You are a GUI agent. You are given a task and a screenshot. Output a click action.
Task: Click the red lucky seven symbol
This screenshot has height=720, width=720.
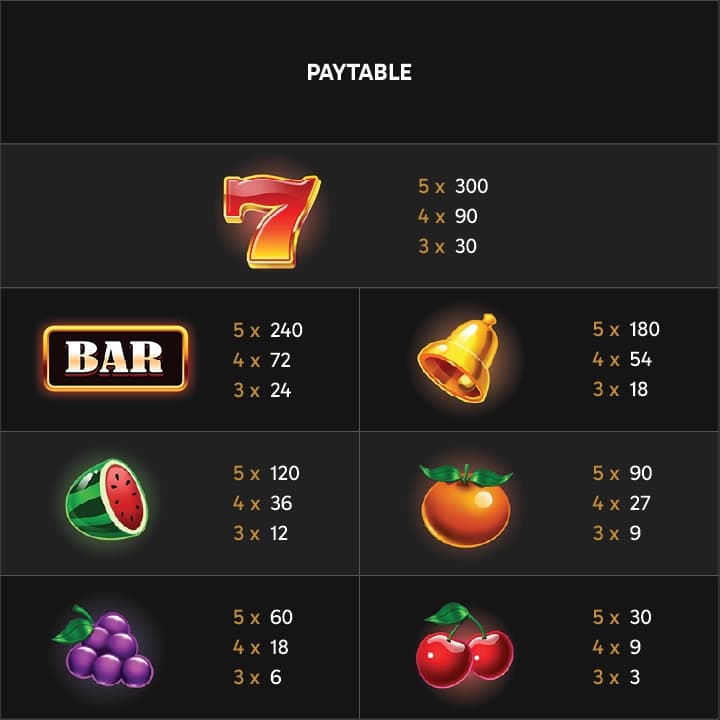(272, 221)
